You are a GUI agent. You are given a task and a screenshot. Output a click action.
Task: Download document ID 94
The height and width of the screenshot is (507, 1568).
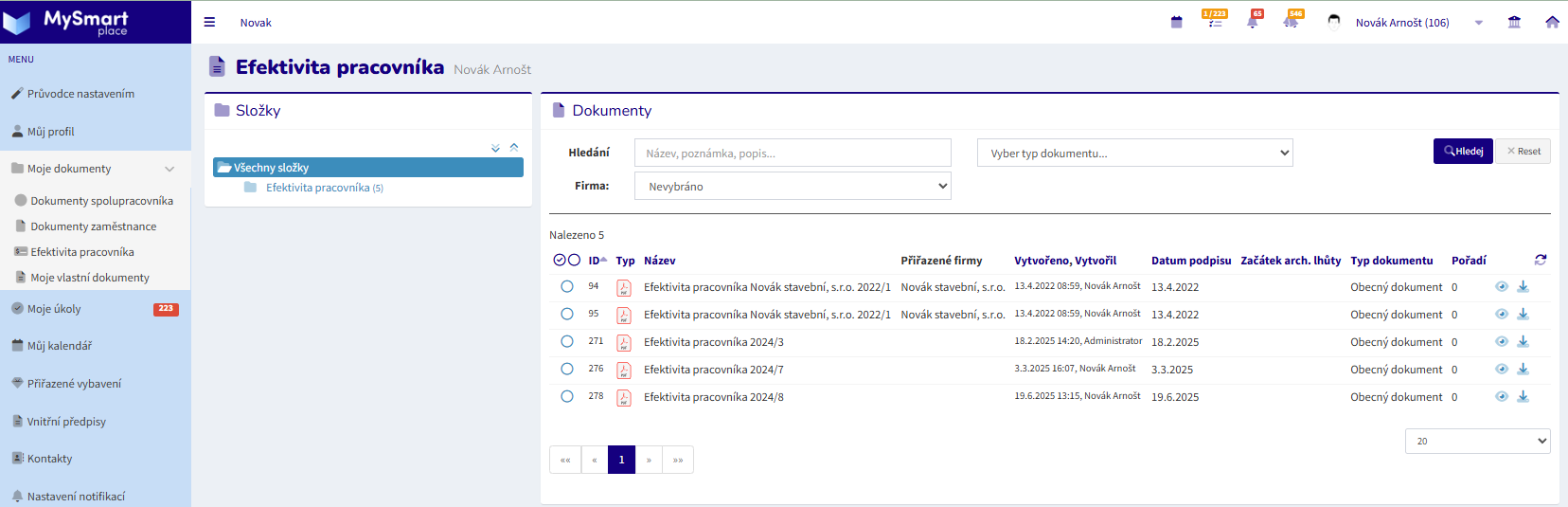point(1523,287)
